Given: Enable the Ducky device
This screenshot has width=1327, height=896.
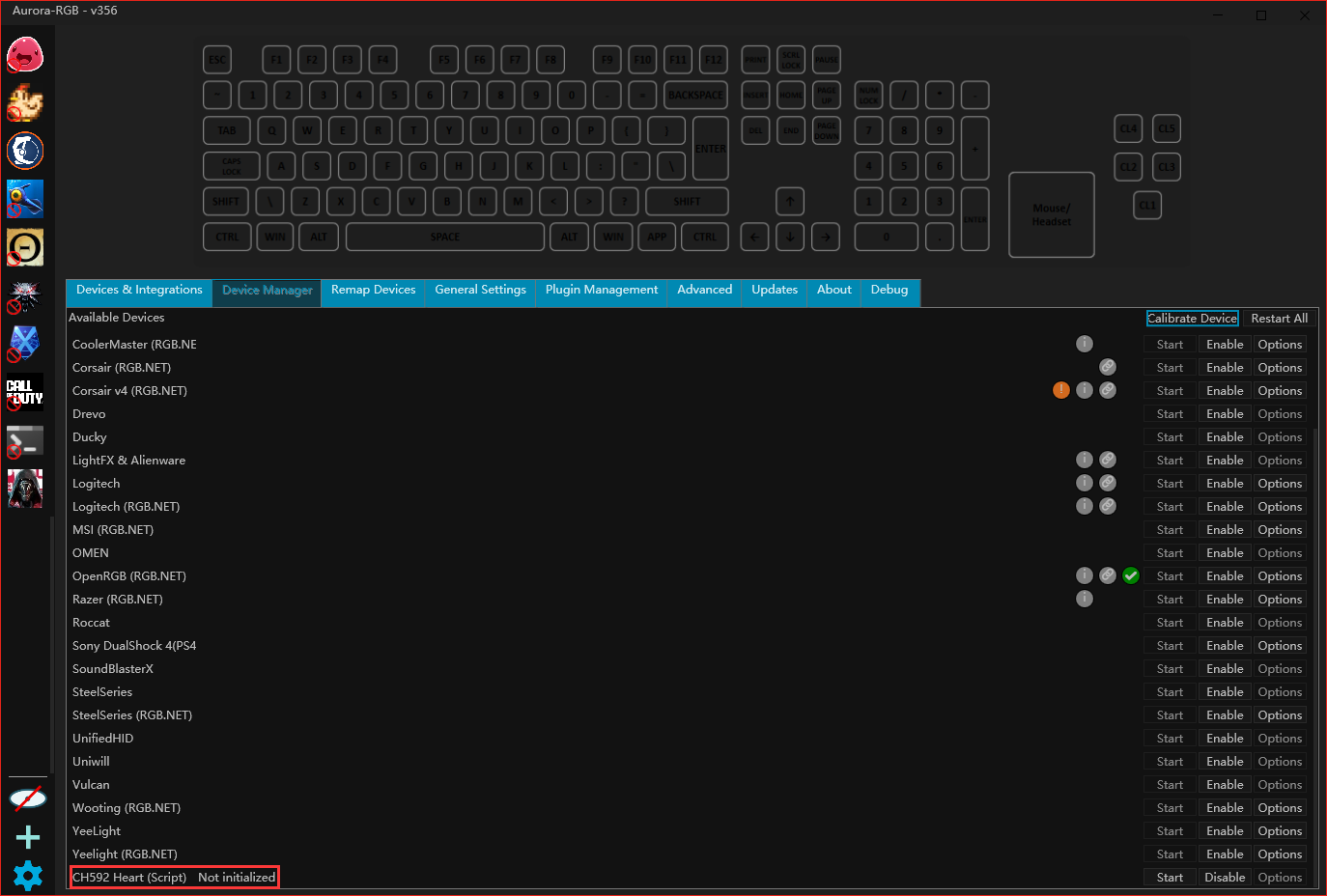Looking at the screenshot, I should click(x=1225, y=436).
